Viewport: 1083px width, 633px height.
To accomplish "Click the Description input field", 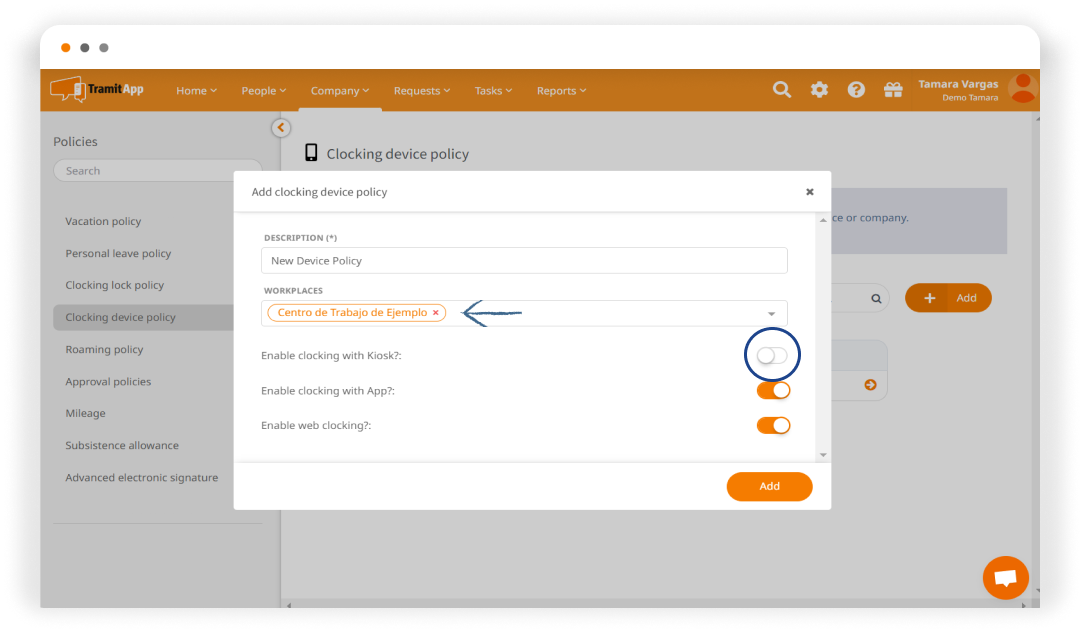I will (524, 261).
